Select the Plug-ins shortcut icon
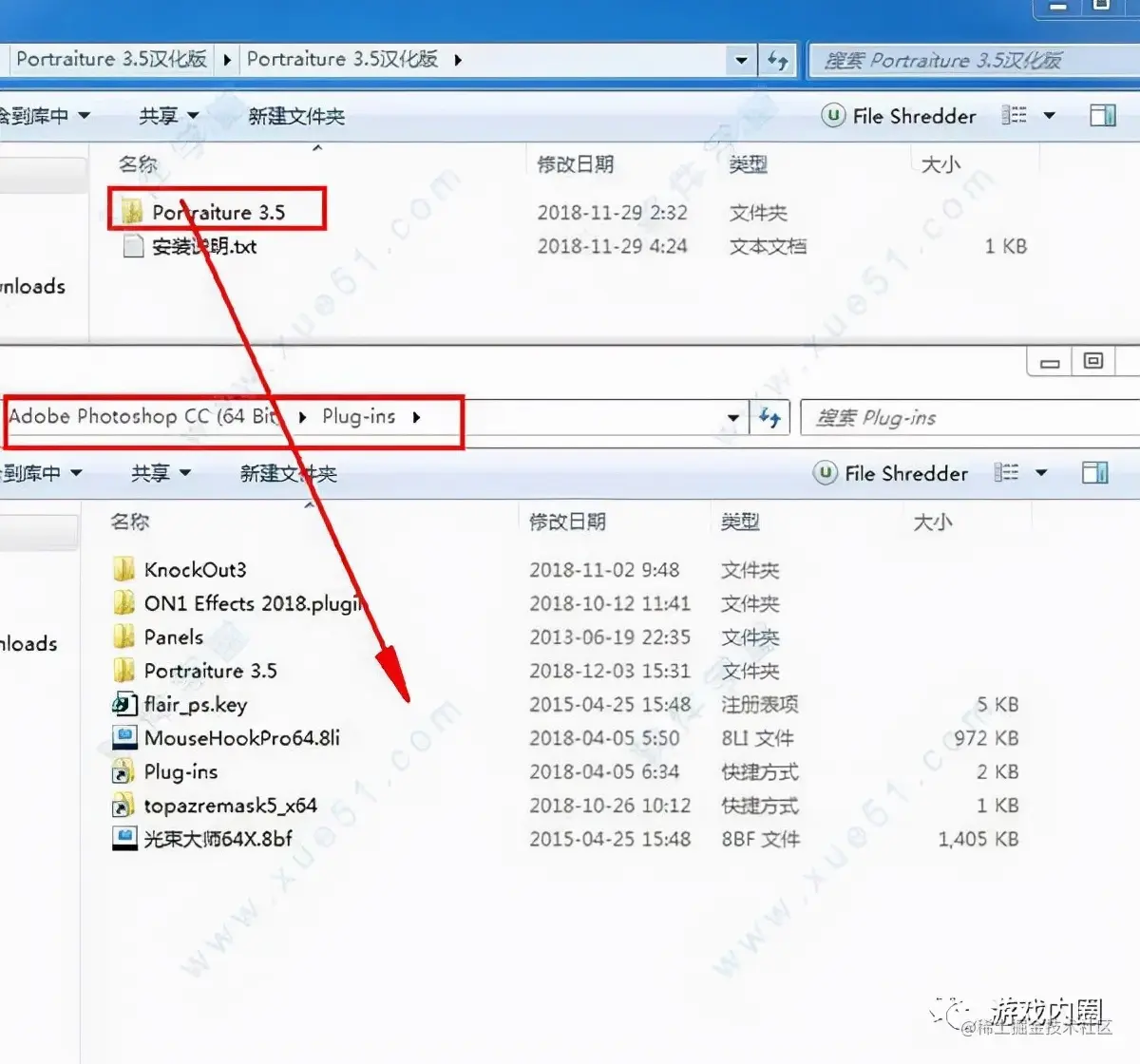1140x1064 pixels. click(x=123, y=772)
